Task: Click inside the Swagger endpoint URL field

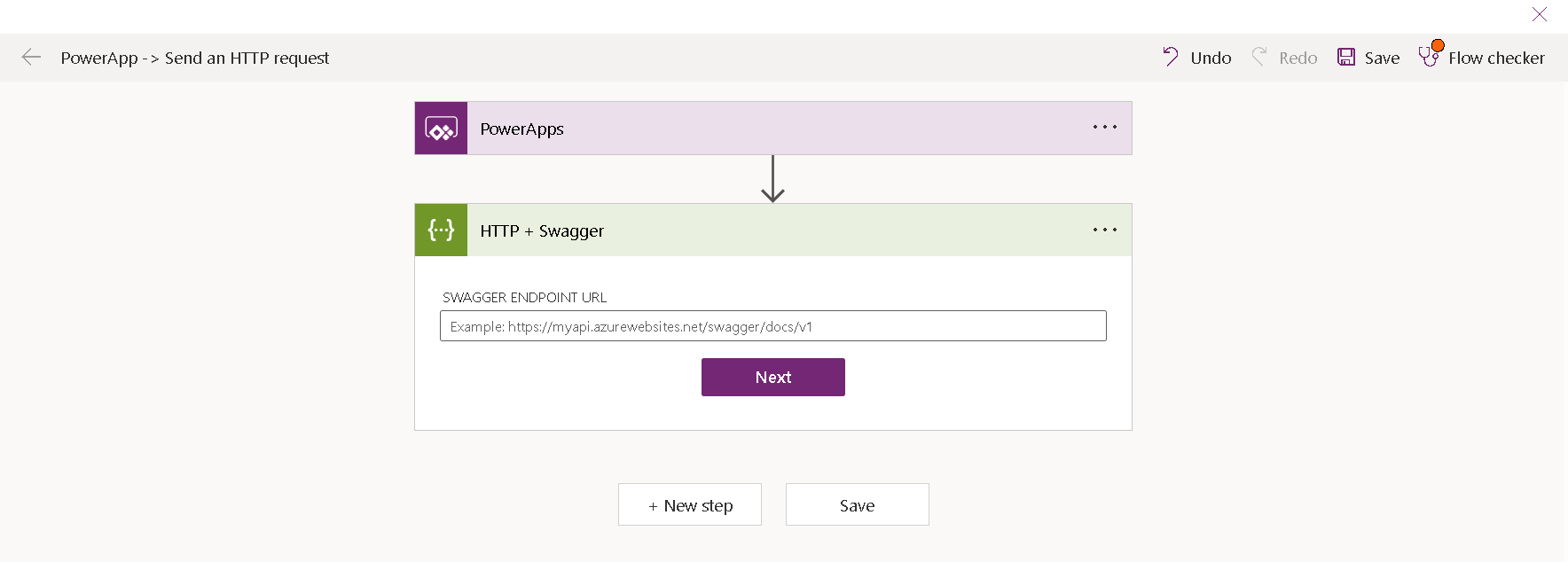Action: 772,326
